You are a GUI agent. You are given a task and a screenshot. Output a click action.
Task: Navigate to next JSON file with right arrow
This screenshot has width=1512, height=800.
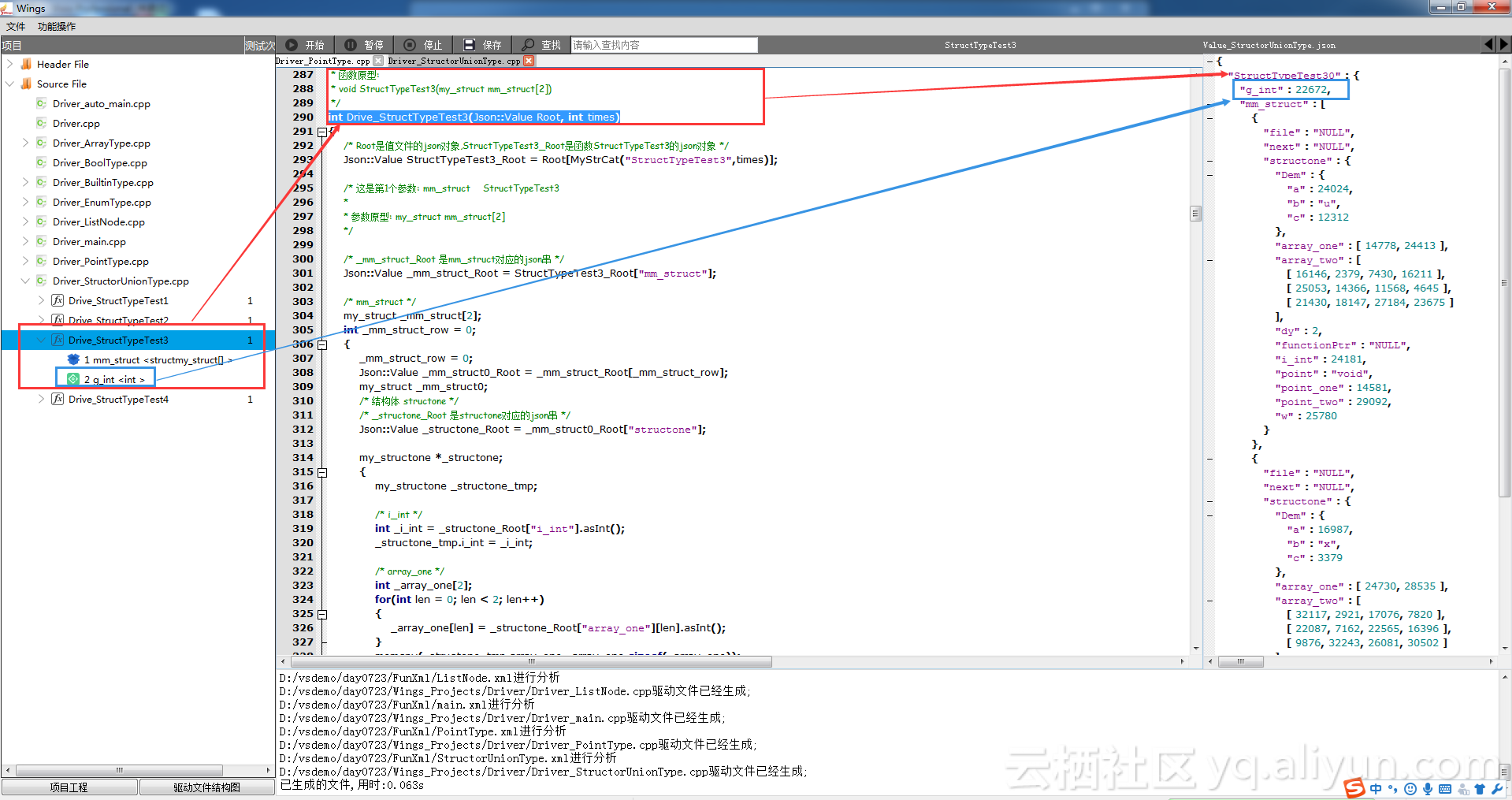[x=1504, y=44]
